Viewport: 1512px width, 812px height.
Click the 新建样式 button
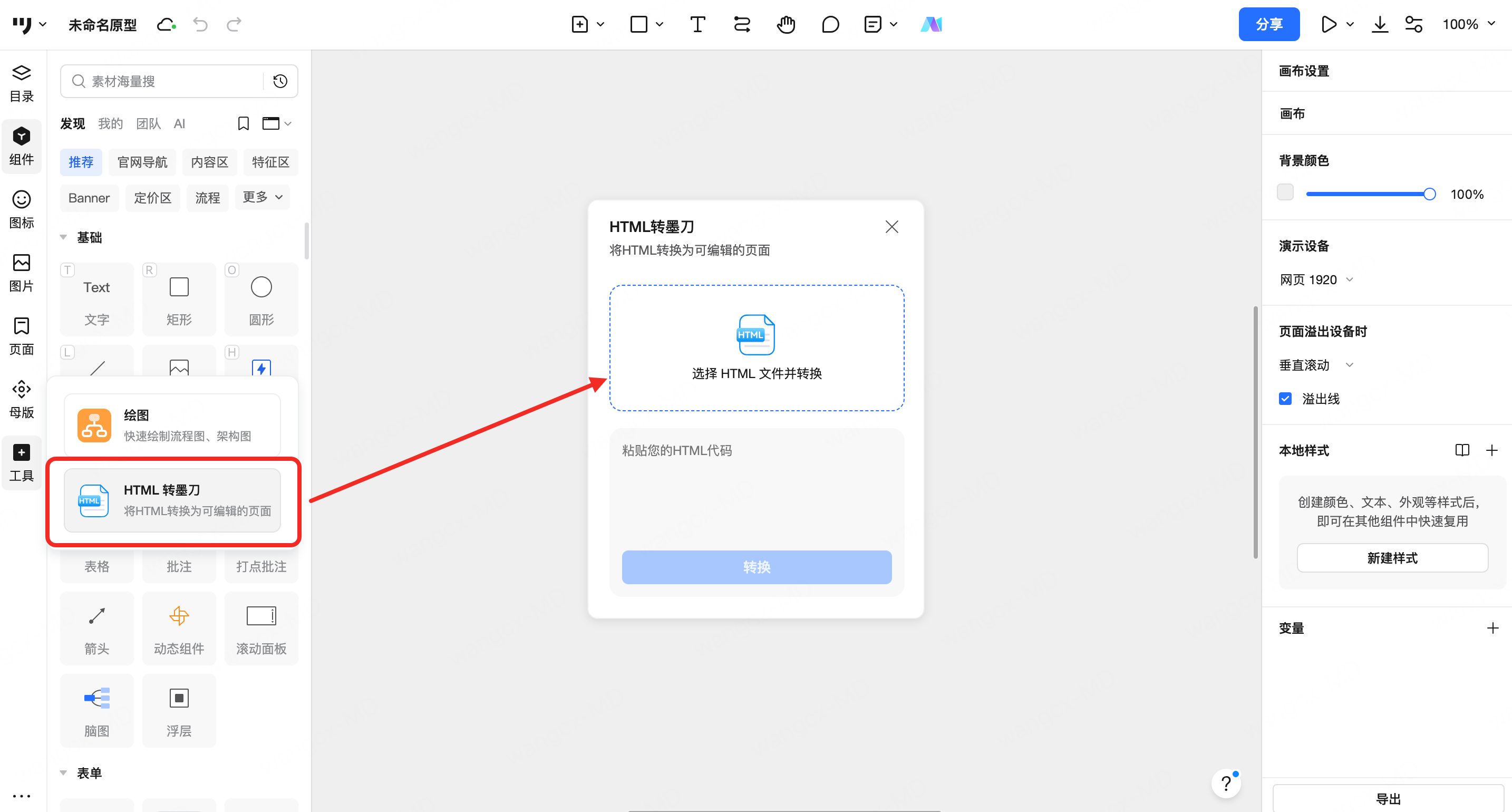point(1392,558)
